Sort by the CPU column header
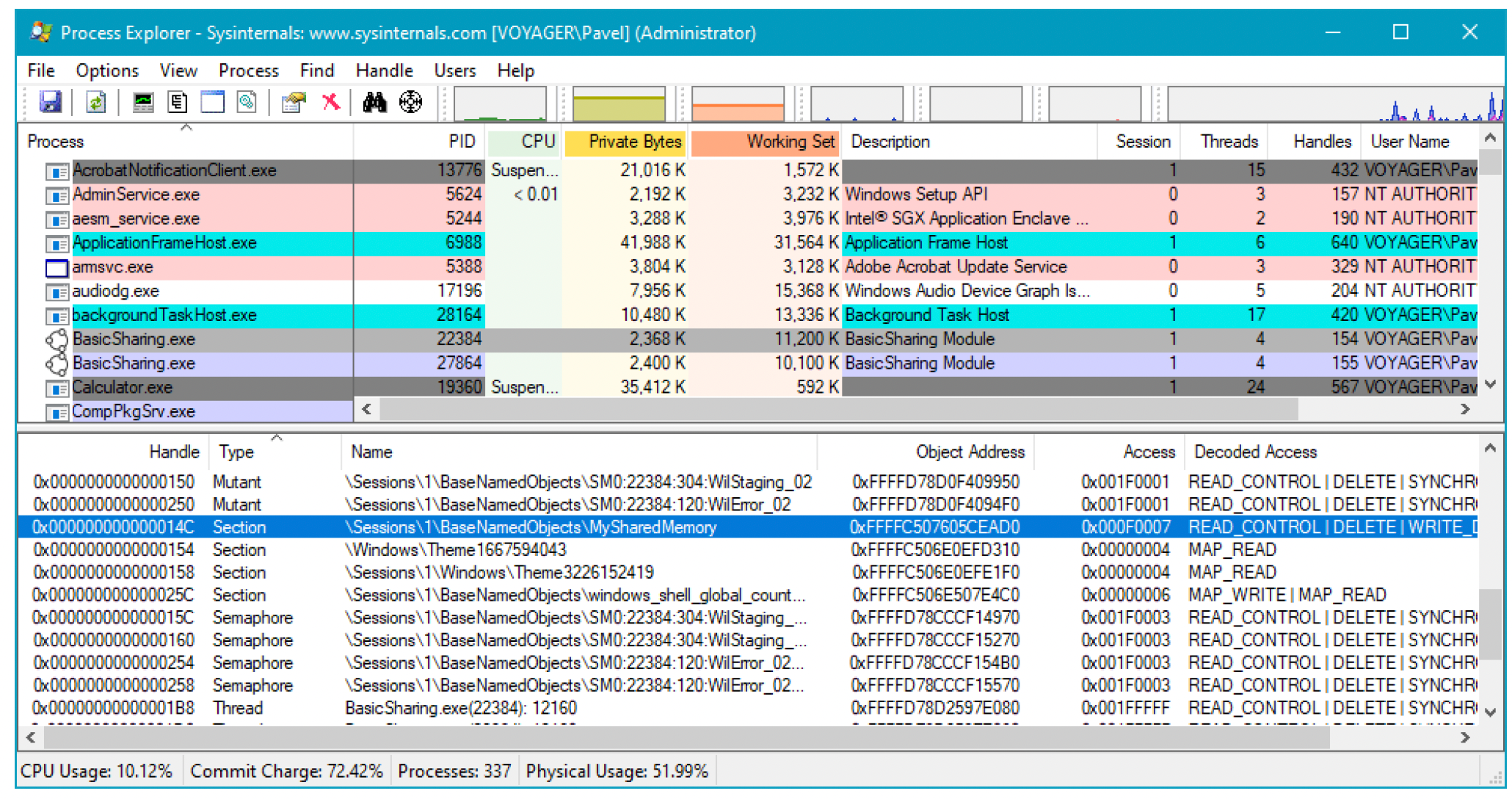1512x799 pixels. pyautogui.click(x=524, y=142)
